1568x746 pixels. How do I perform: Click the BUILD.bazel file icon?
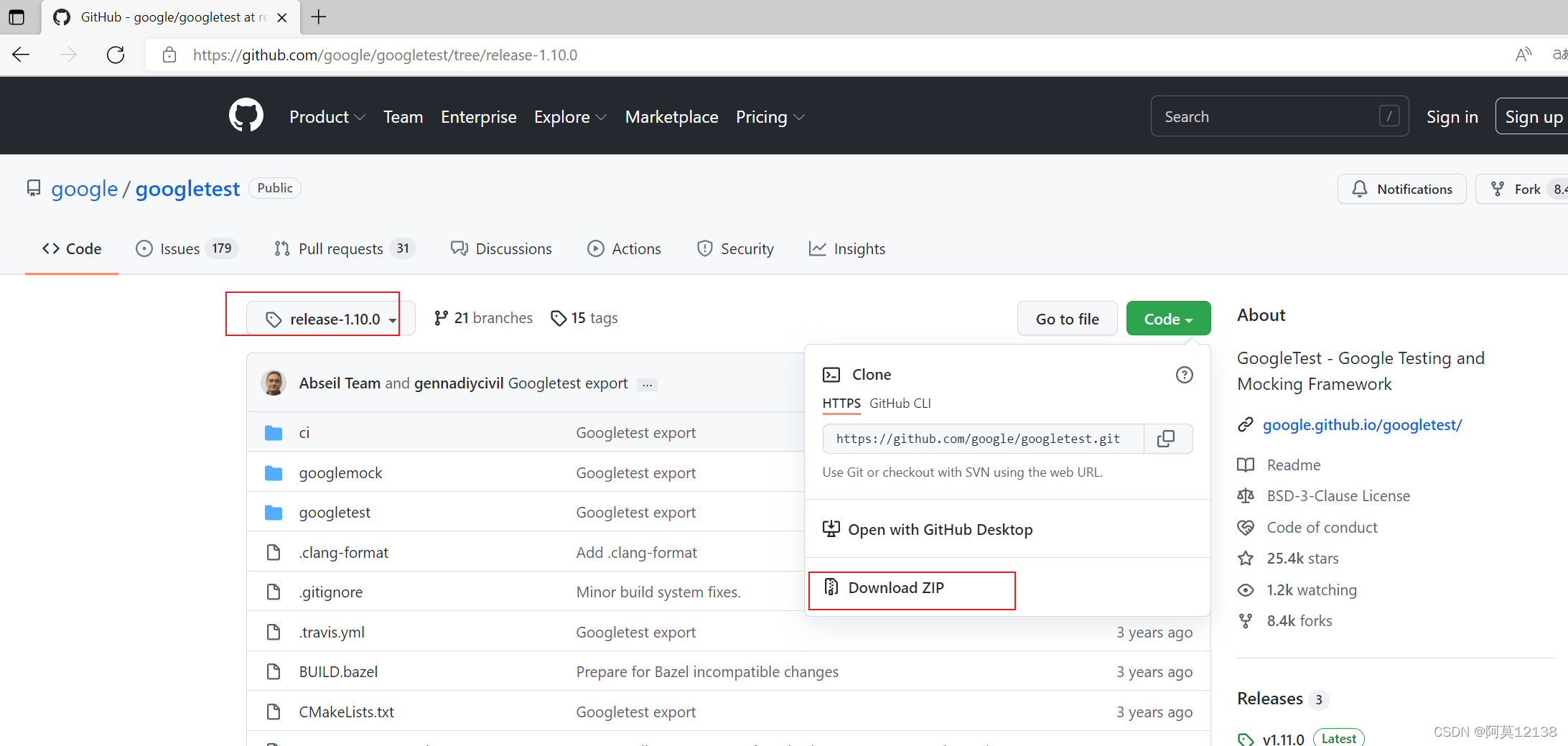(274, 672)
